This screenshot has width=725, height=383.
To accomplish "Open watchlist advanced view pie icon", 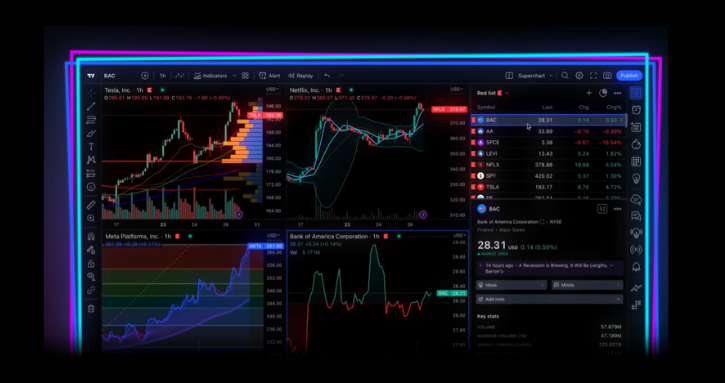I will (x=603, y=93).
